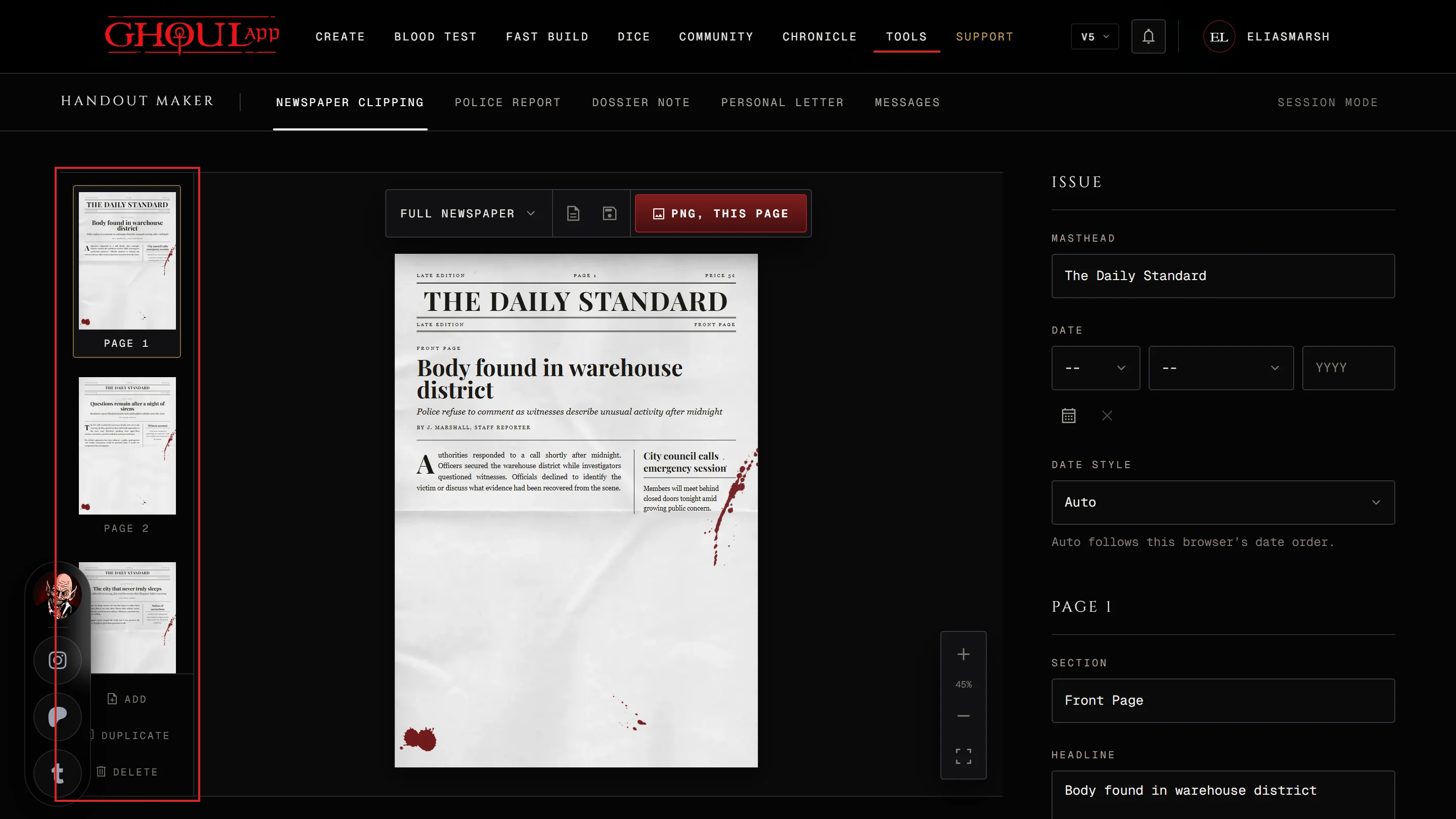
Task: Click the notification bell icon
Action: coord(1148,37)
